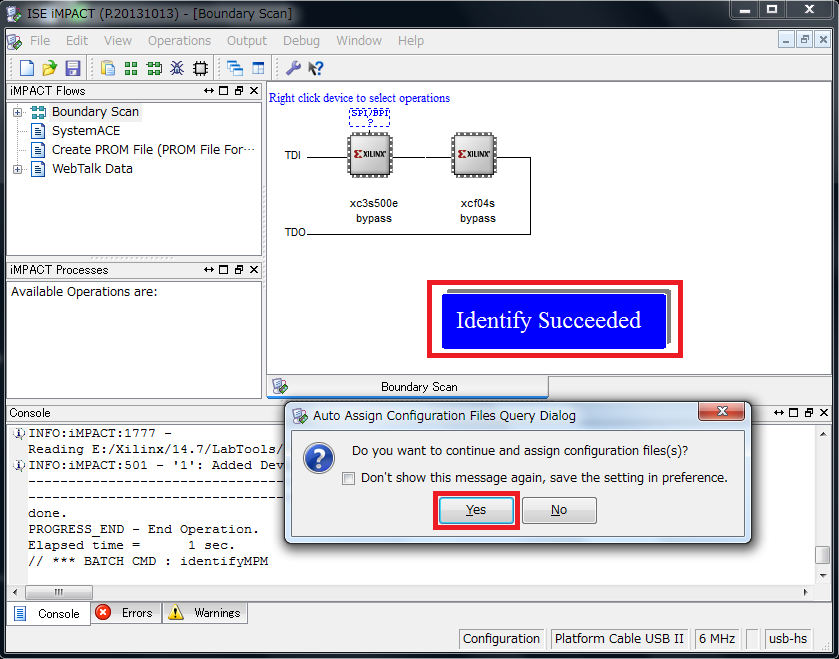This screenshot has height=659, width=839.
Task: Close the iMPACT Processes panel
Action: (254, 270)
